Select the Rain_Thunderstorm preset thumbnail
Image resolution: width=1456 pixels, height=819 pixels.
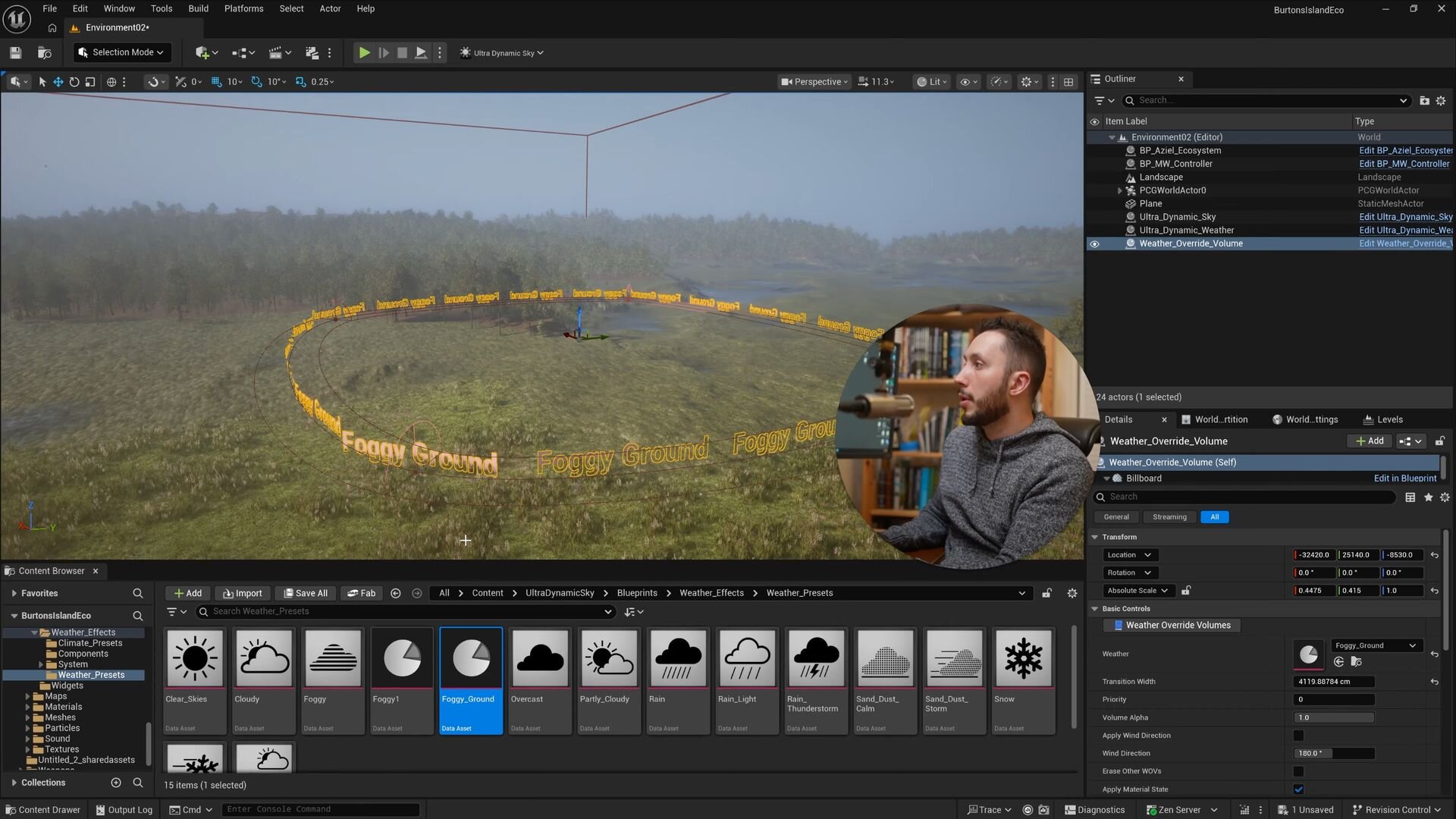816,680
